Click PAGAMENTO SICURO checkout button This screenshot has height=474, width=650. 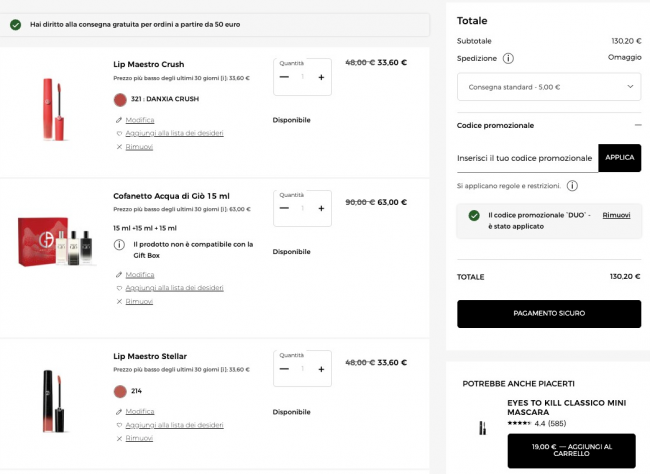coord(548,313)
